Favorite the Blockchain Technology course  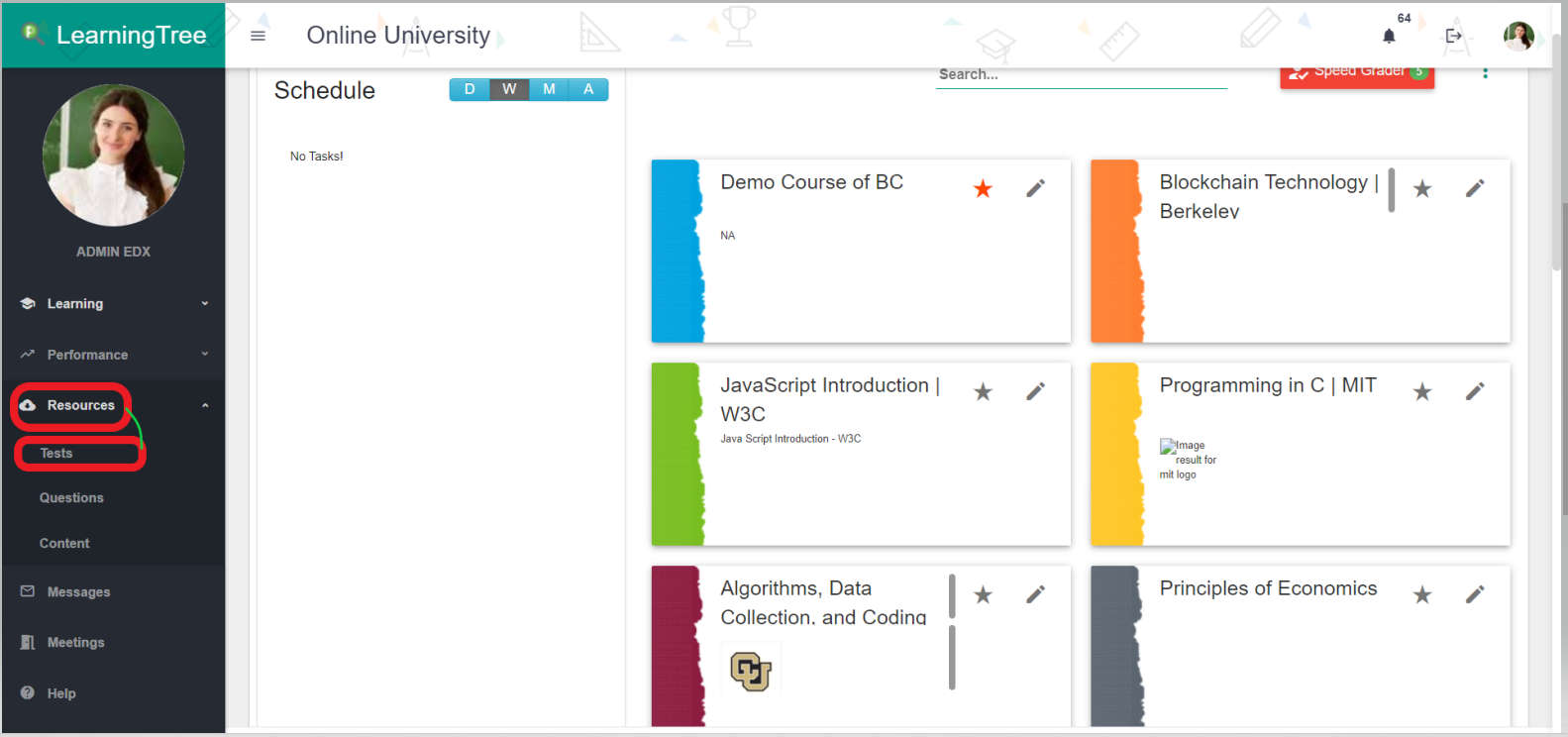click(1421, 188)
